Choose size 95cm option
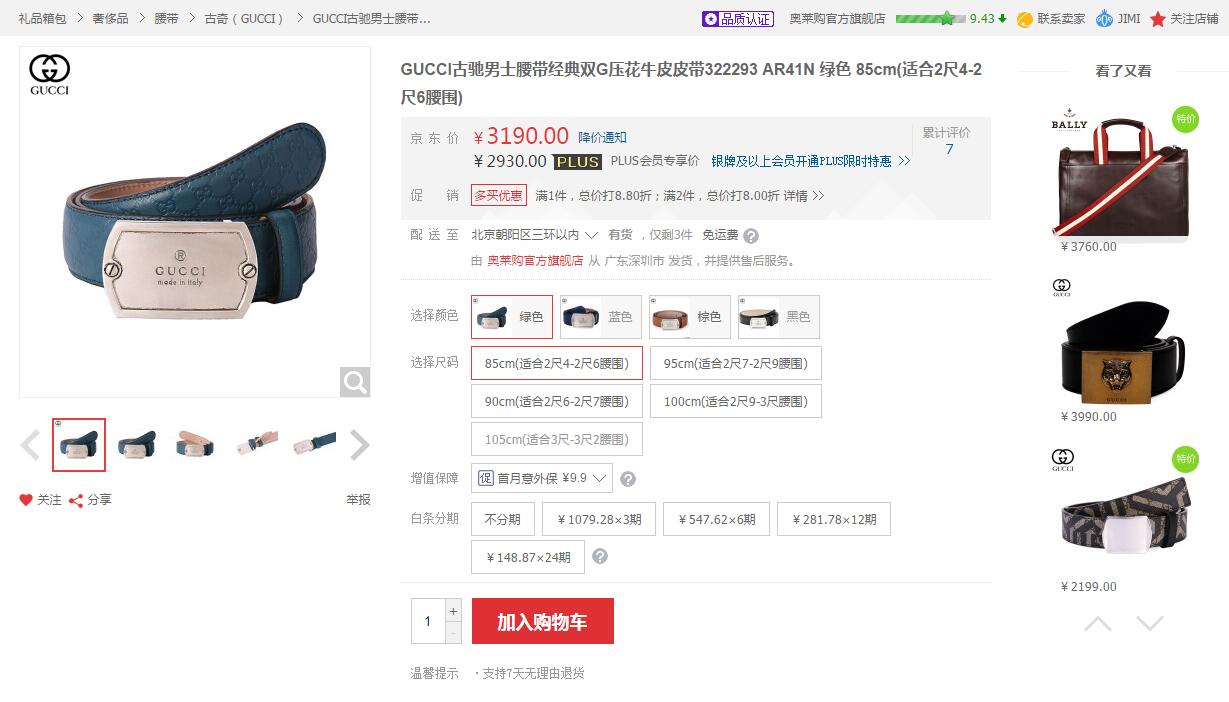This screenshot has width=1229, height=702. [736, 363]
